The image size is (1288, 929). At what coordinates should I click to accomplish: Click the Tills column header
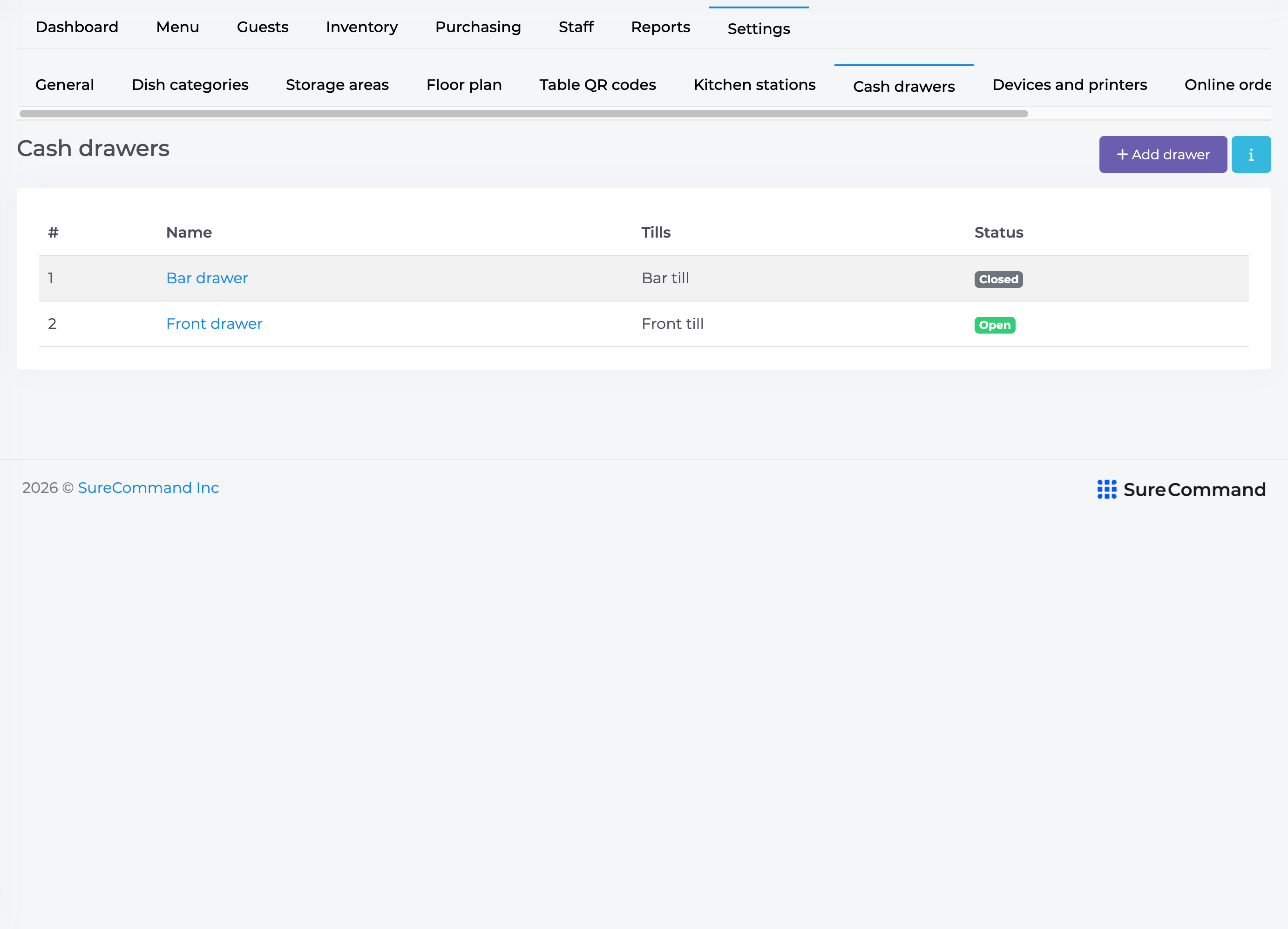coord(656,232)
